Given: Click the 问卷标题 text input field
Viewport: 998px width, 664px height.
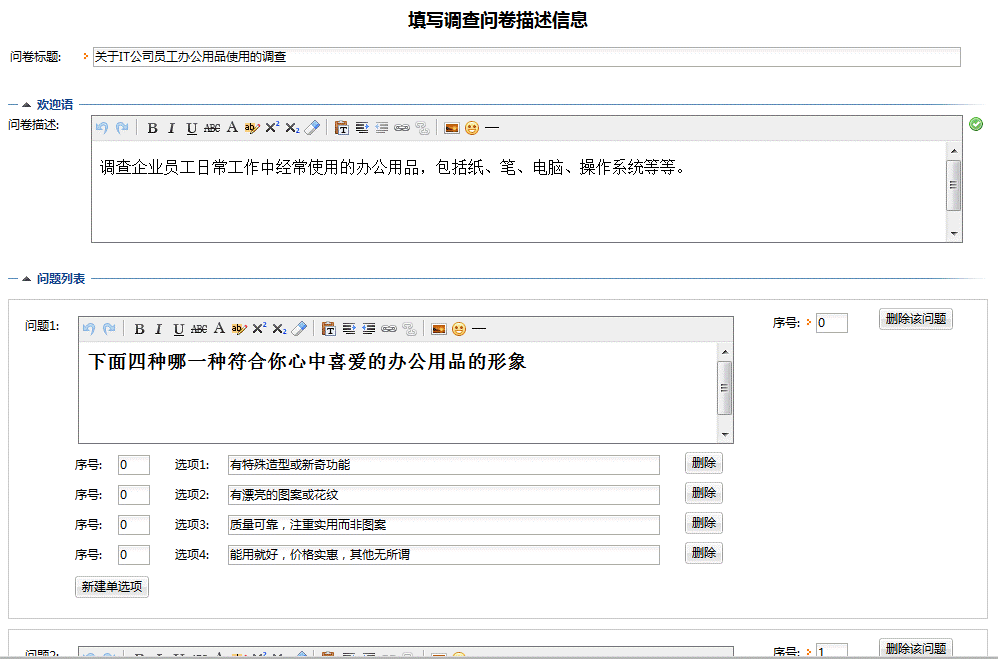Looking at the screenshot, I should tap(525, 57).
